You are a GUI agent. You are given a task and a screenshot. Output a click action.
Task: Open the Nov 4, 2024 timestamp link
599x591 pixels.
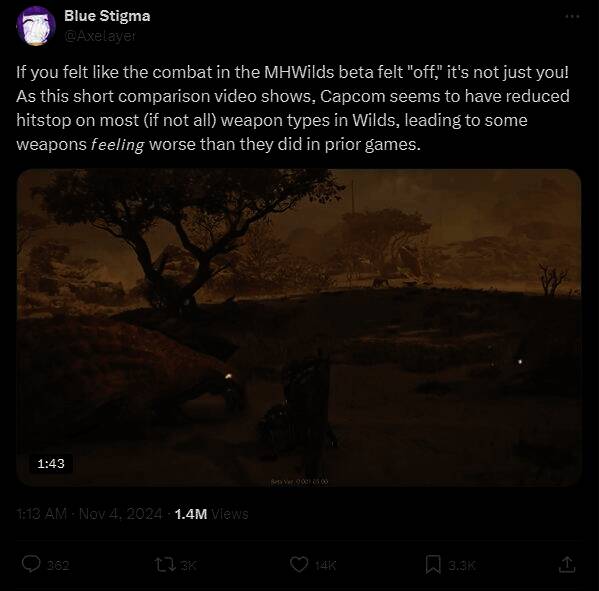[x=120, y=514]
